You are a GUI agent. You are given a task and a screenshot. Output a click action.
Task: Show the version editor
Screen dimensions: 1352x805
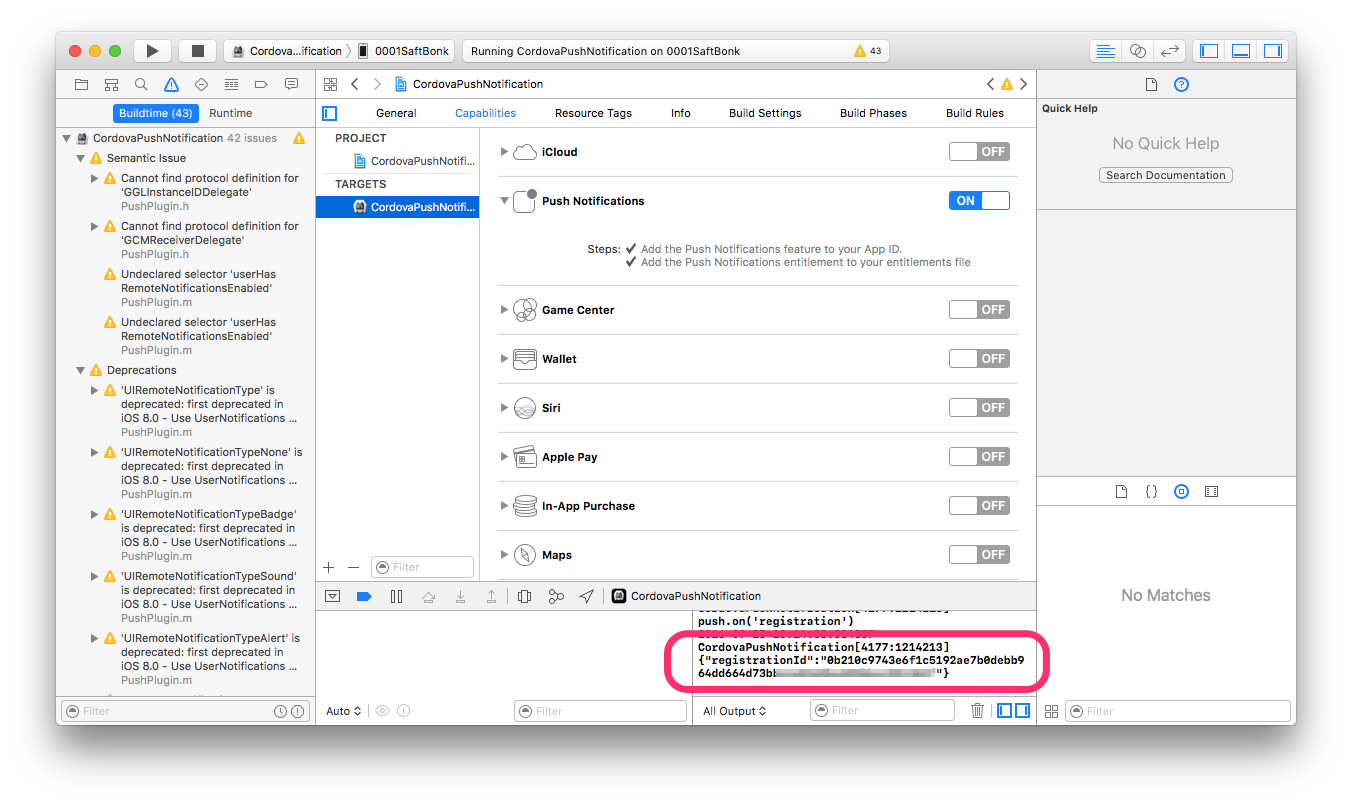click(1169, 51)
